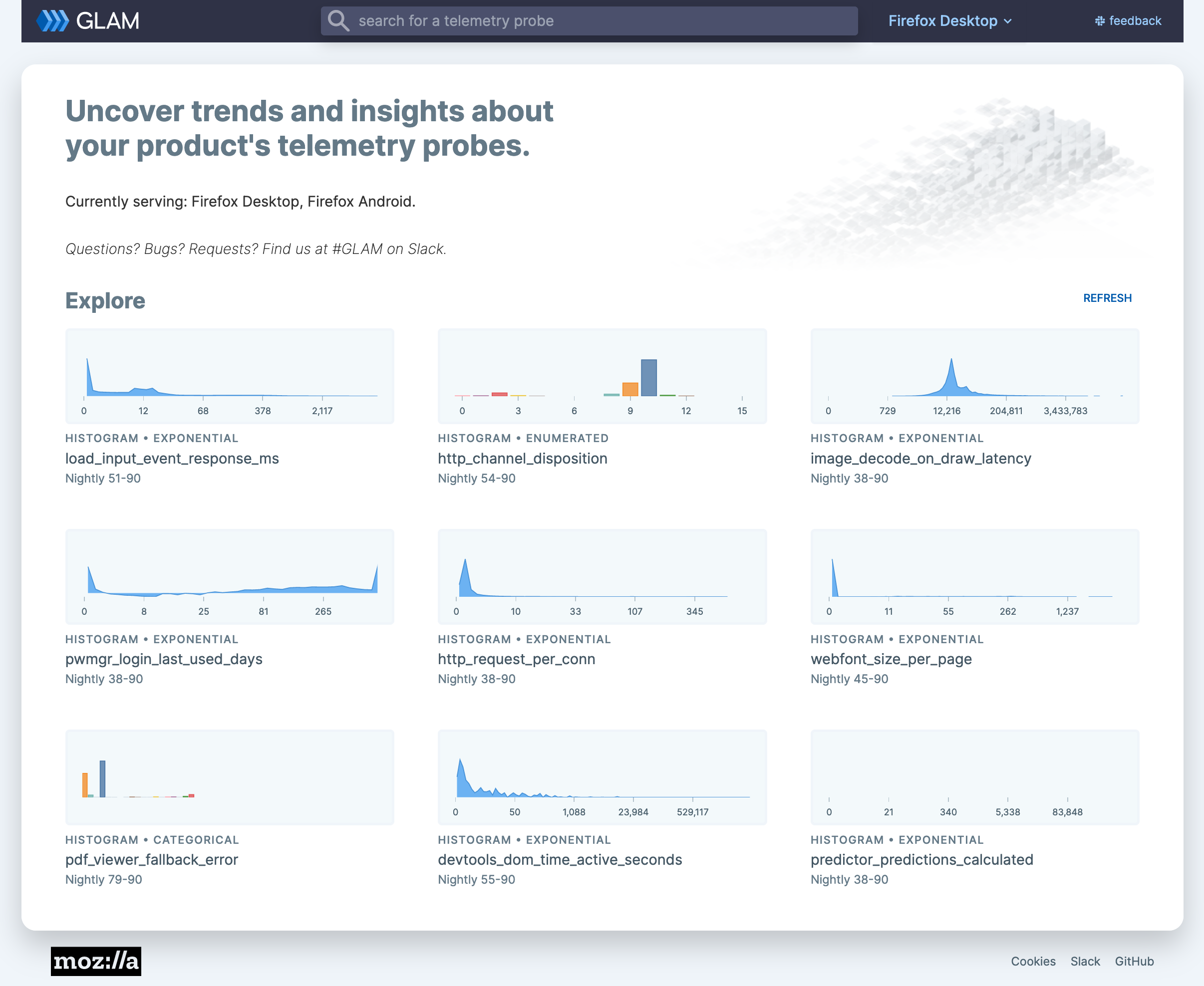Open the Cookies footer link

click(x=1033, y=961)
